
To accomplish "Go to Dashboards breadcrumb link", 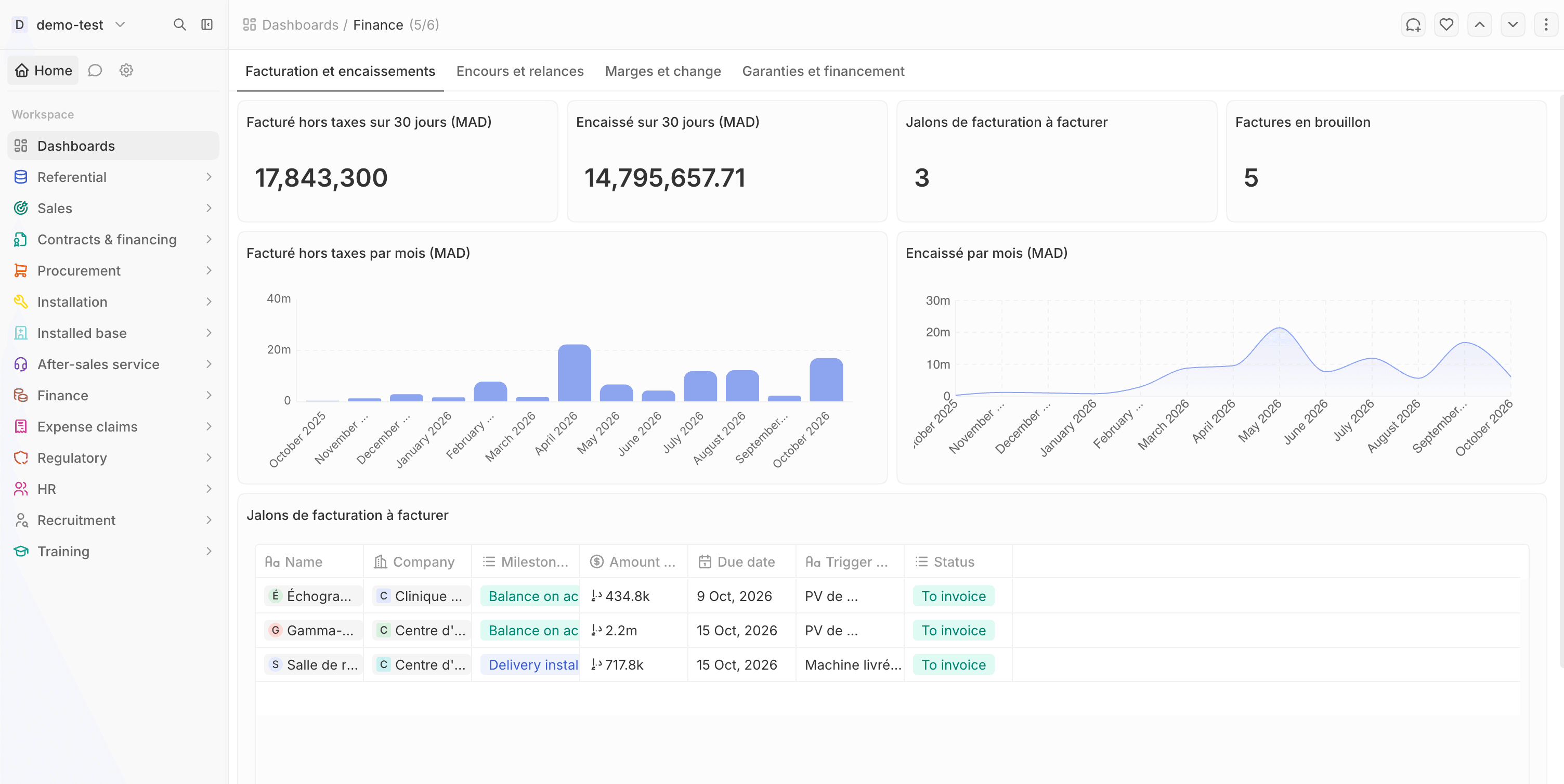I will (x=291, y=25).
